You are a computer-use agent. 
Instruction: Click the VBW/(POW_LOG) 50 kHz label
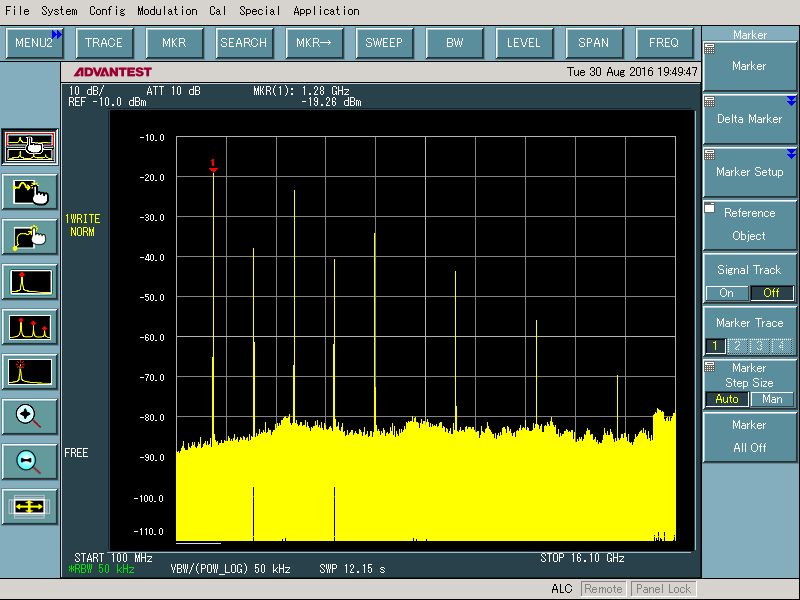click(231, 569)
